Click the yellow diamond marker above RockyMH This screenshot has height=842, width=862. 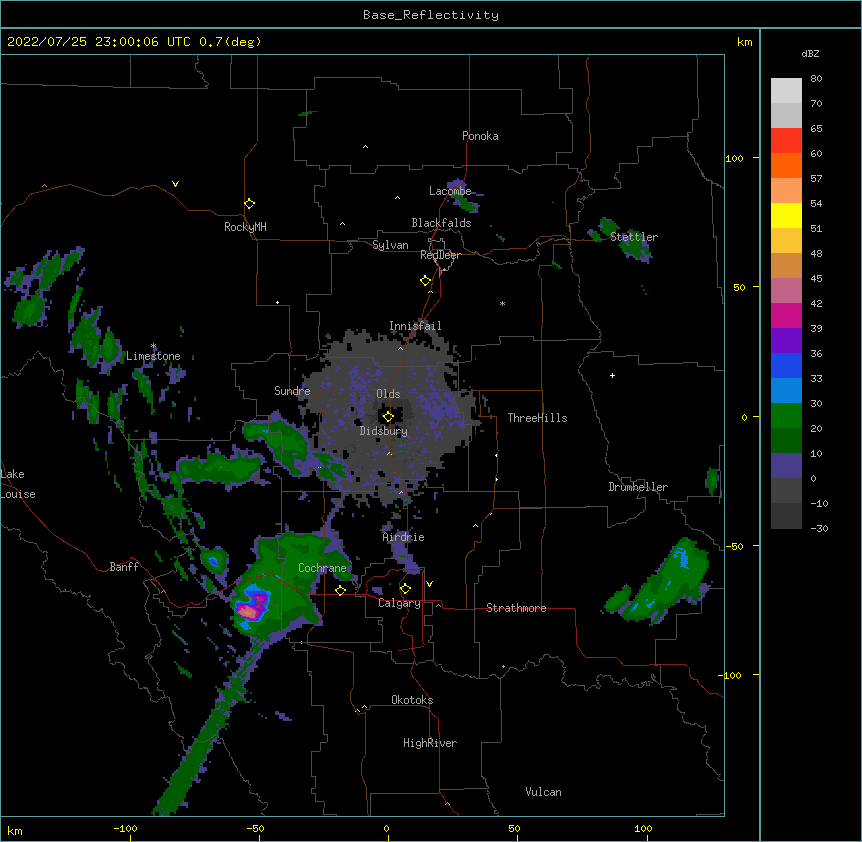point(249,204)
